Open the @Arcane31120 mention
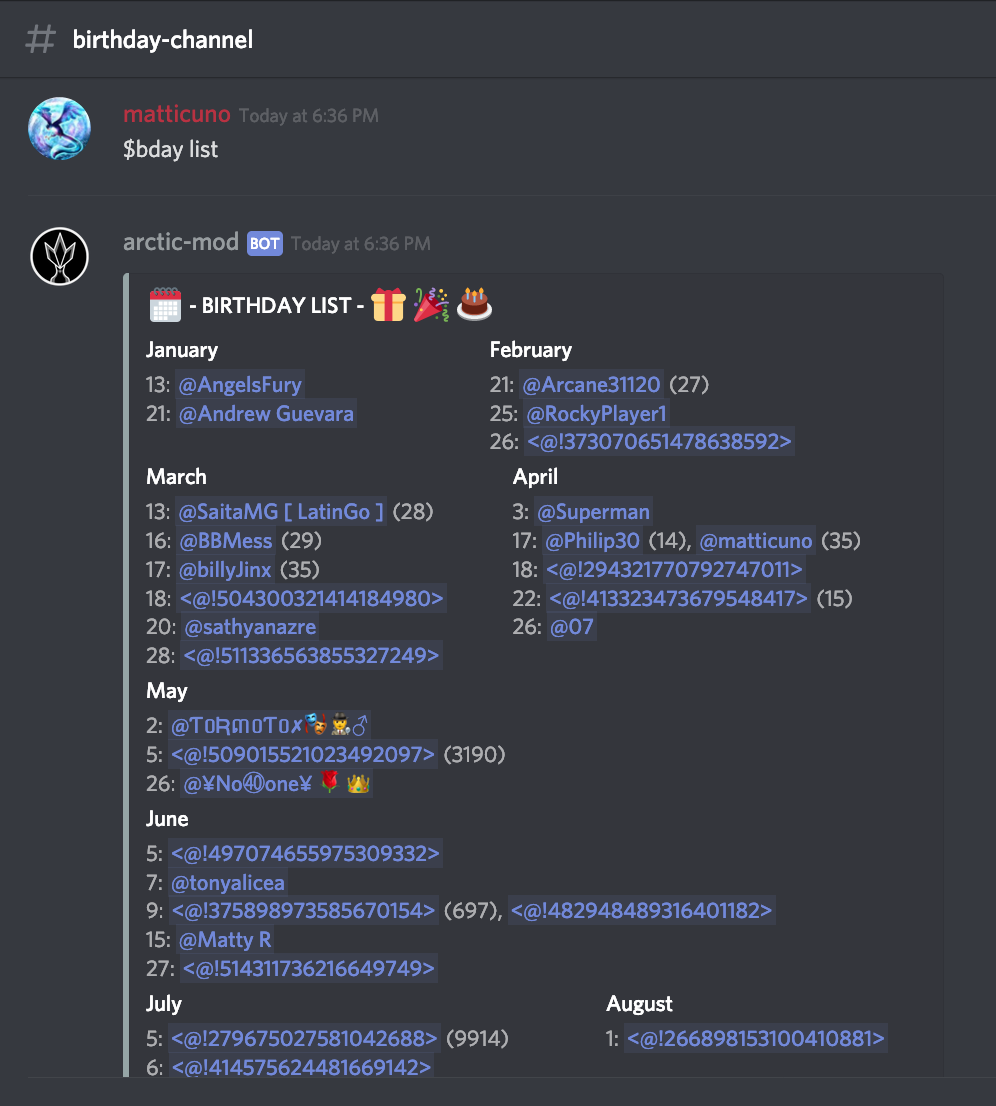Screen dimensions: 996x1106 tap(591, 384)
